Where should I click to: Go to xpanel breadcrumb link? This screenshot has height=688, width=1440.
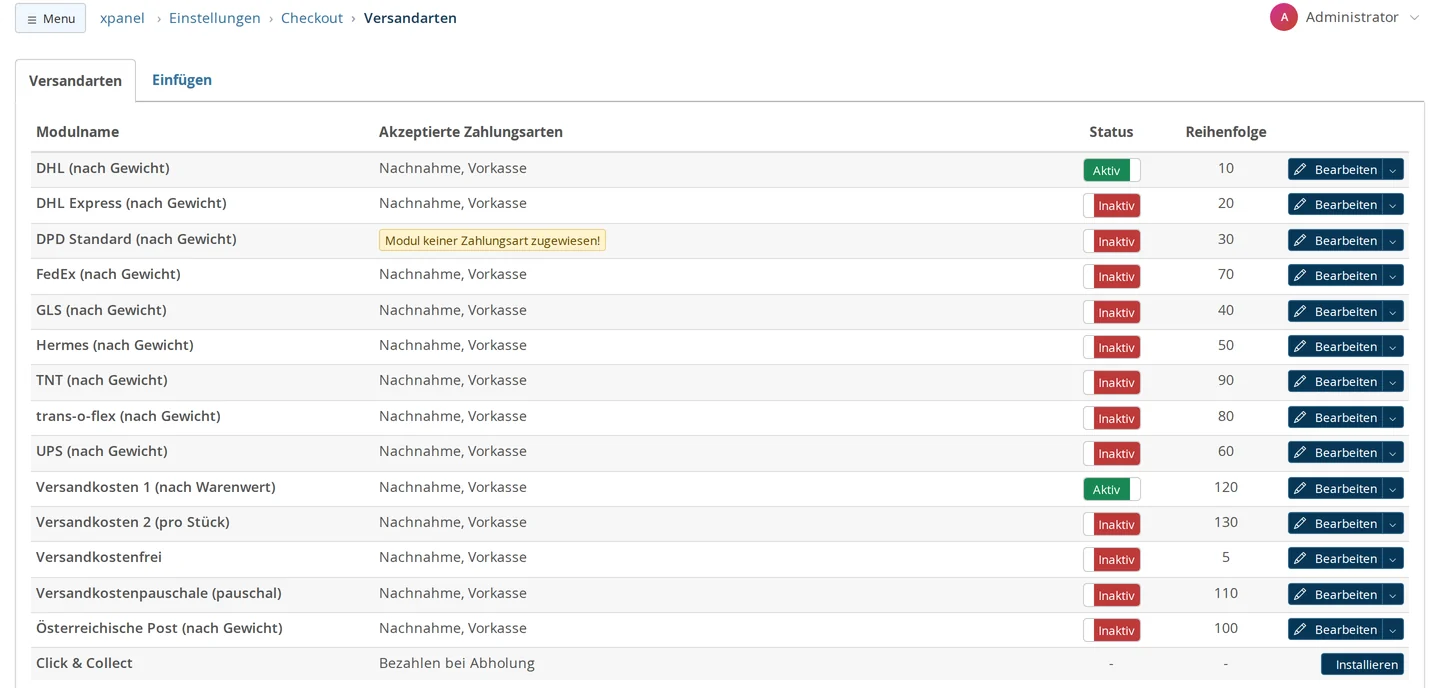(x=122, y=18)
